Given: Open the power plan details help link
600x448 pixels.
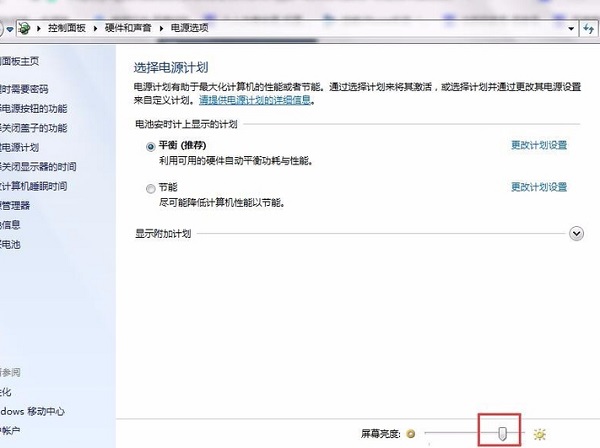Looking at the screenshot, I should tap(255, 101).
